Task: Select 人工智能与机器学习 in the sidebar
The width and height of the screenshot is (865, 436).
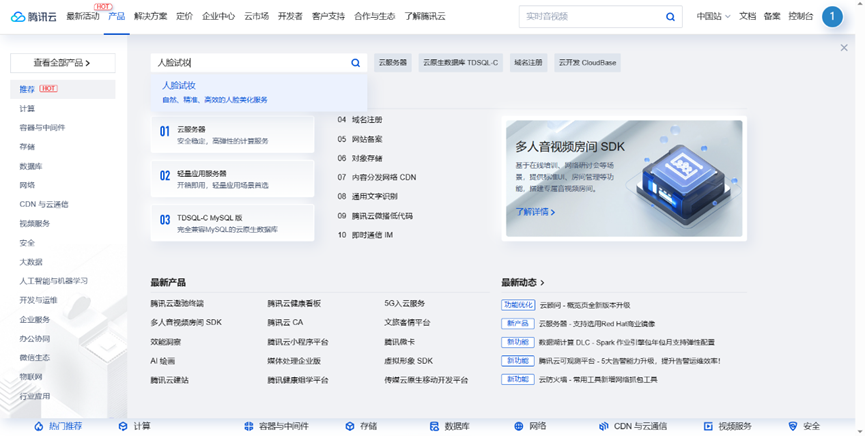Action: coord(54,281)
